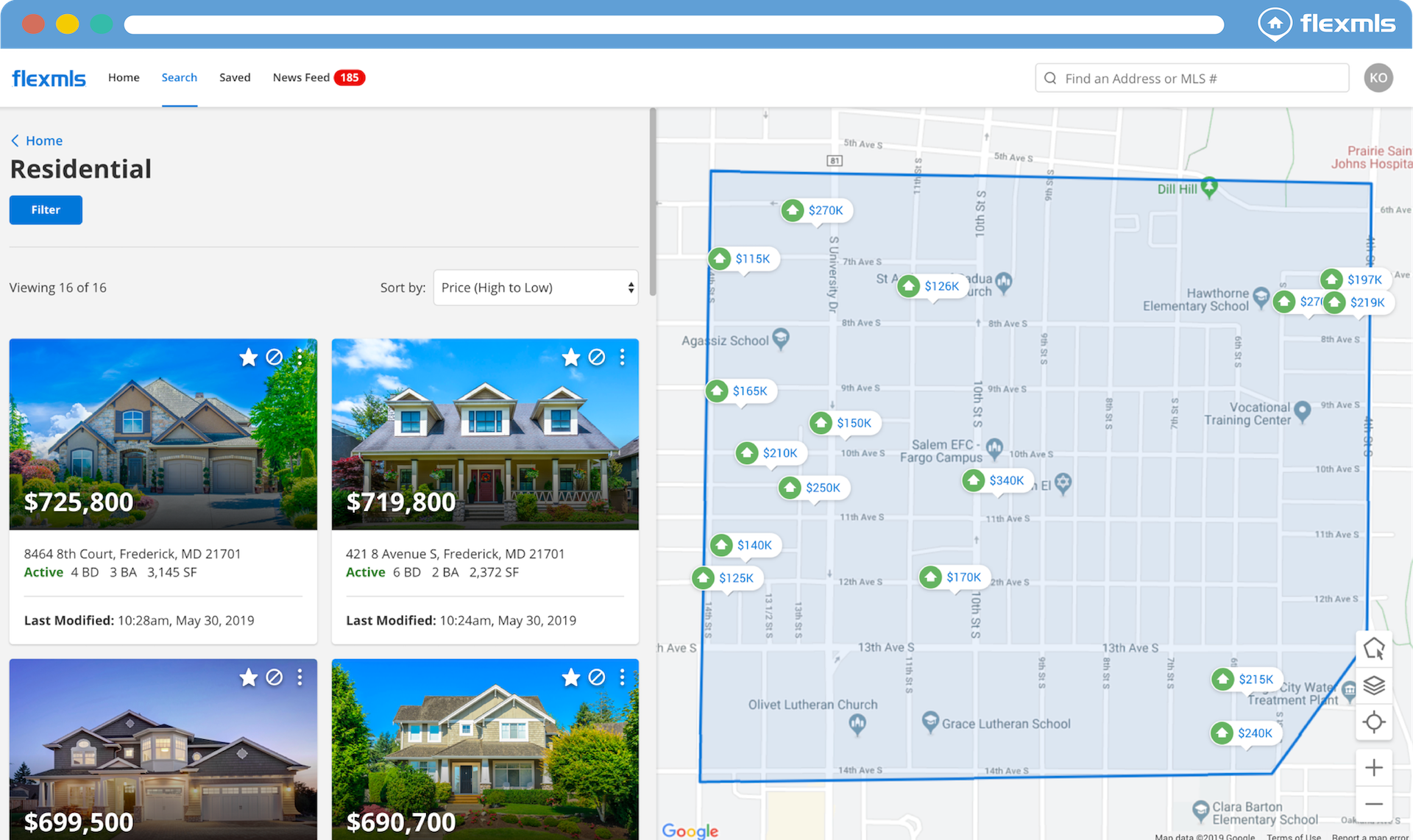Screen dimensions: 1413x840
Task: Select the polygon draw tool on map
Action: coord(1373,649)
